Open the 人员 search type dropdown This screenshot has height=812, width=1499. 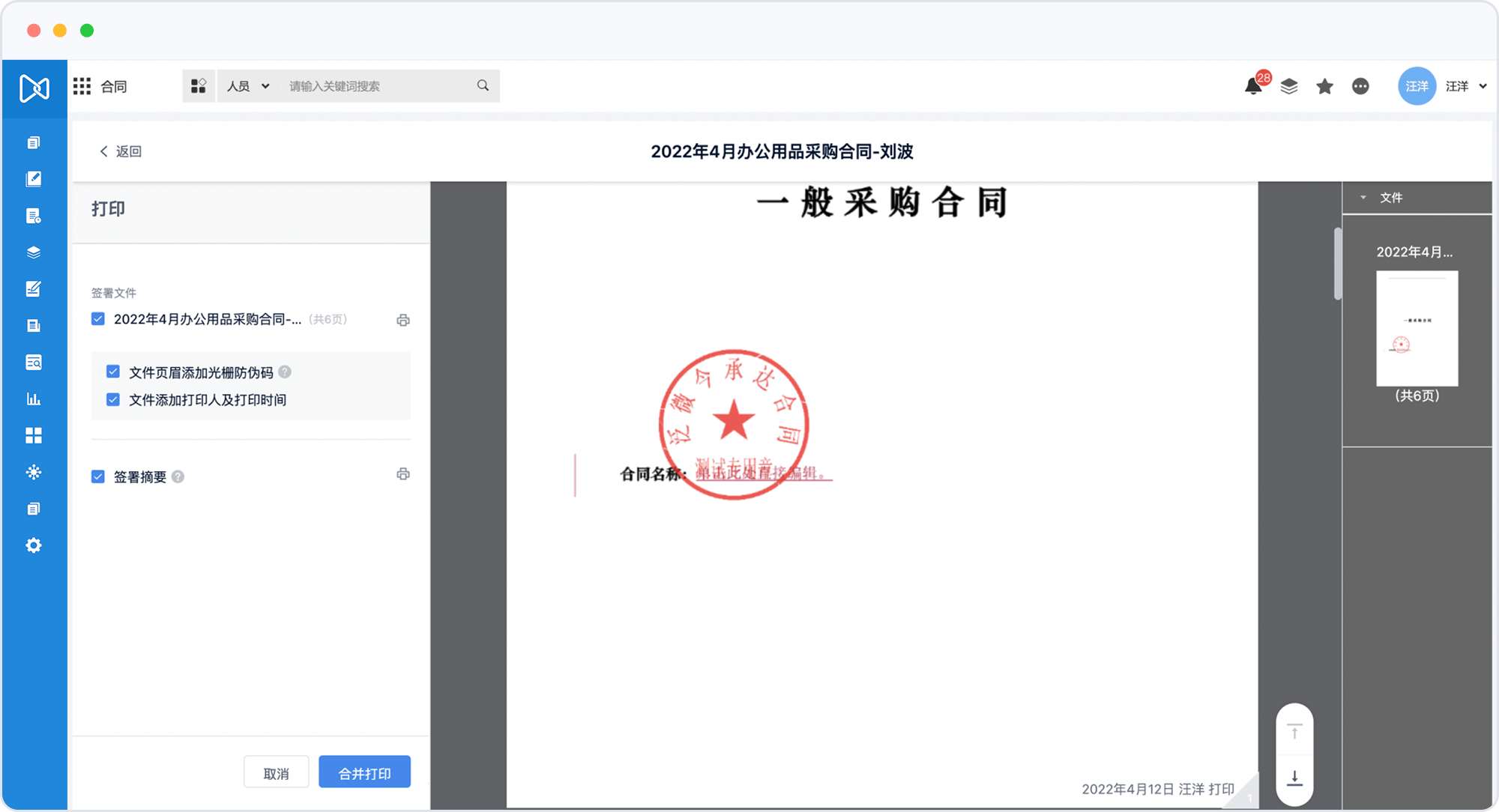point(248,86)
